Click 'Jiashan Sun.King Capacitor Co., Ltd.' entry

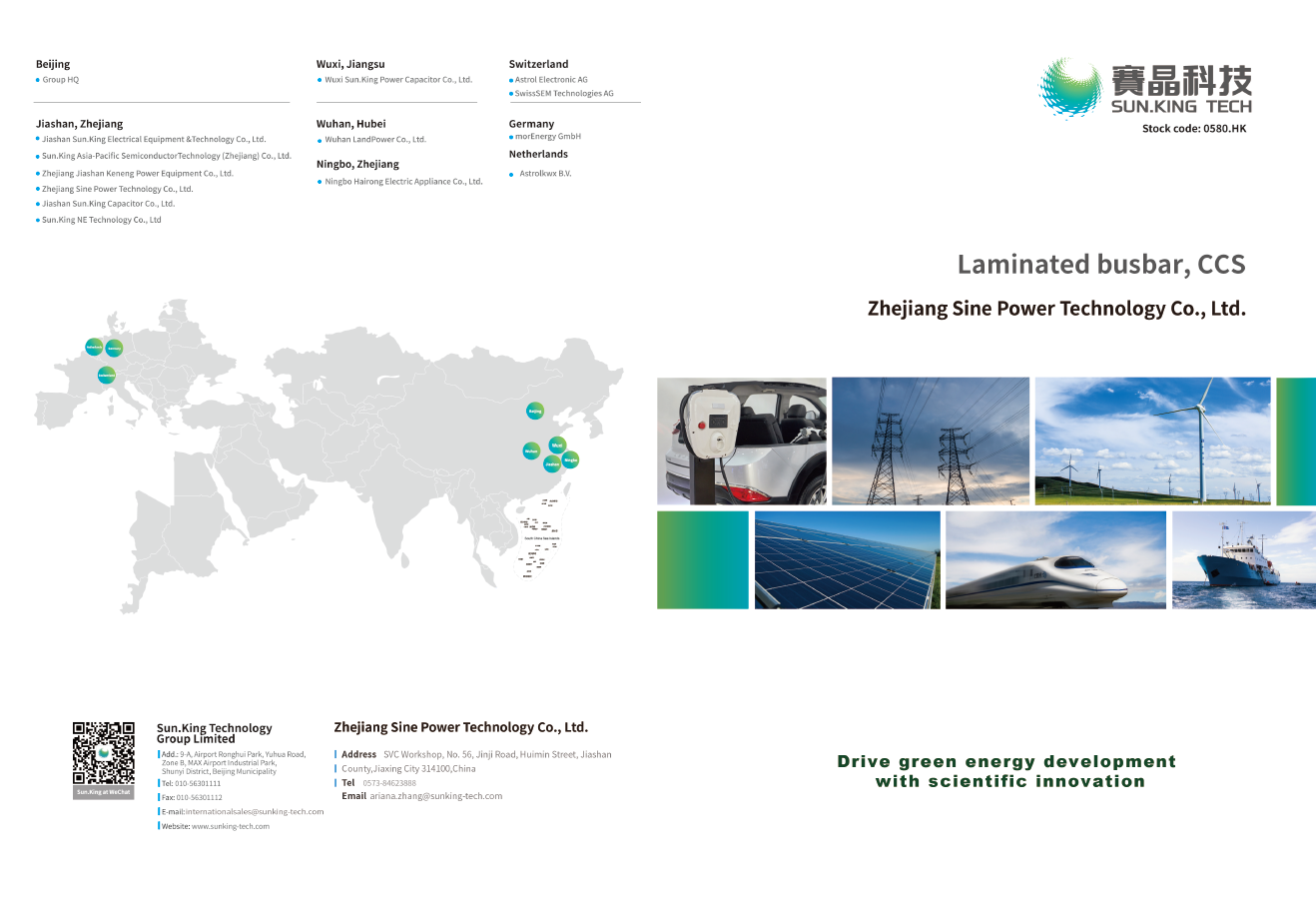(x=108, y=204)
